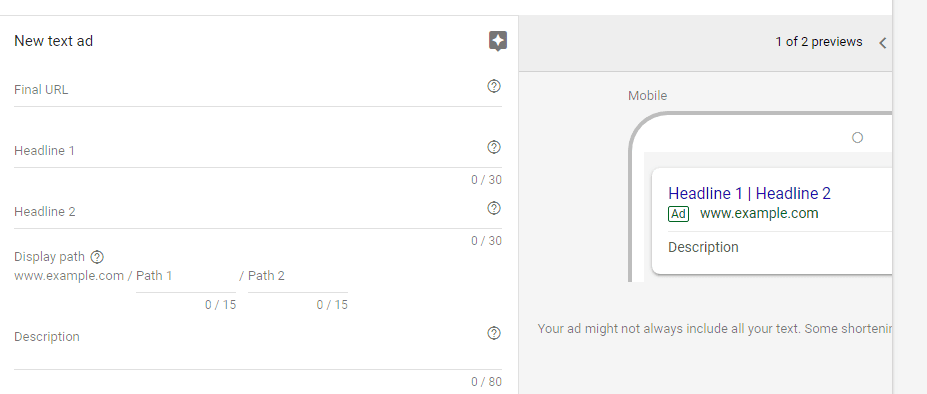Viewport: 927px width, 394px height.
Task: Click the mobile preview camera circle
Action: click(857, 138)
